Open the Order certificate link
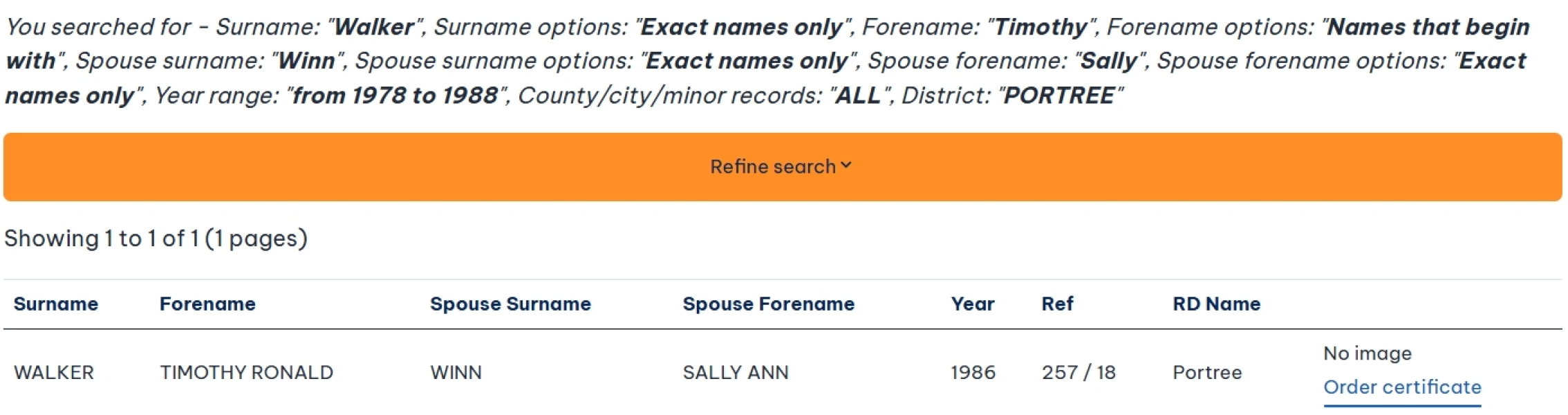 [x=1402, y=387]
